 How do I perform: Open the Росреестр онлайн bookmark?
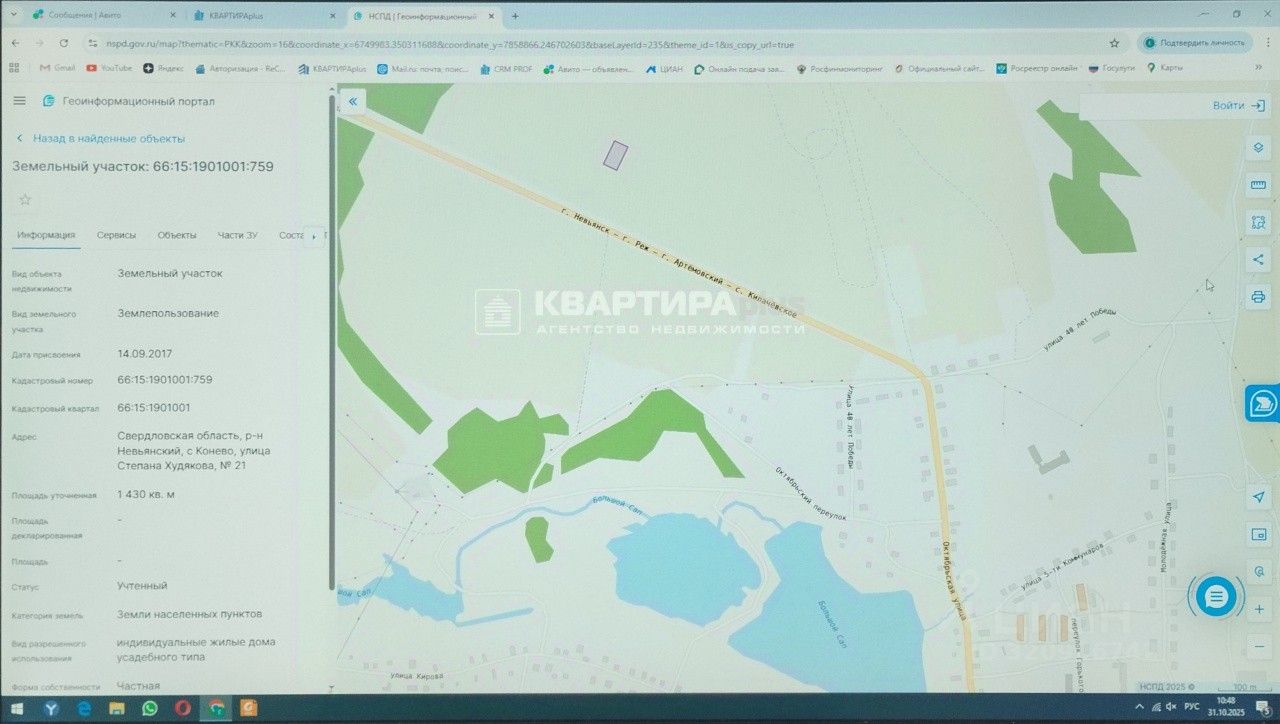1036,68
